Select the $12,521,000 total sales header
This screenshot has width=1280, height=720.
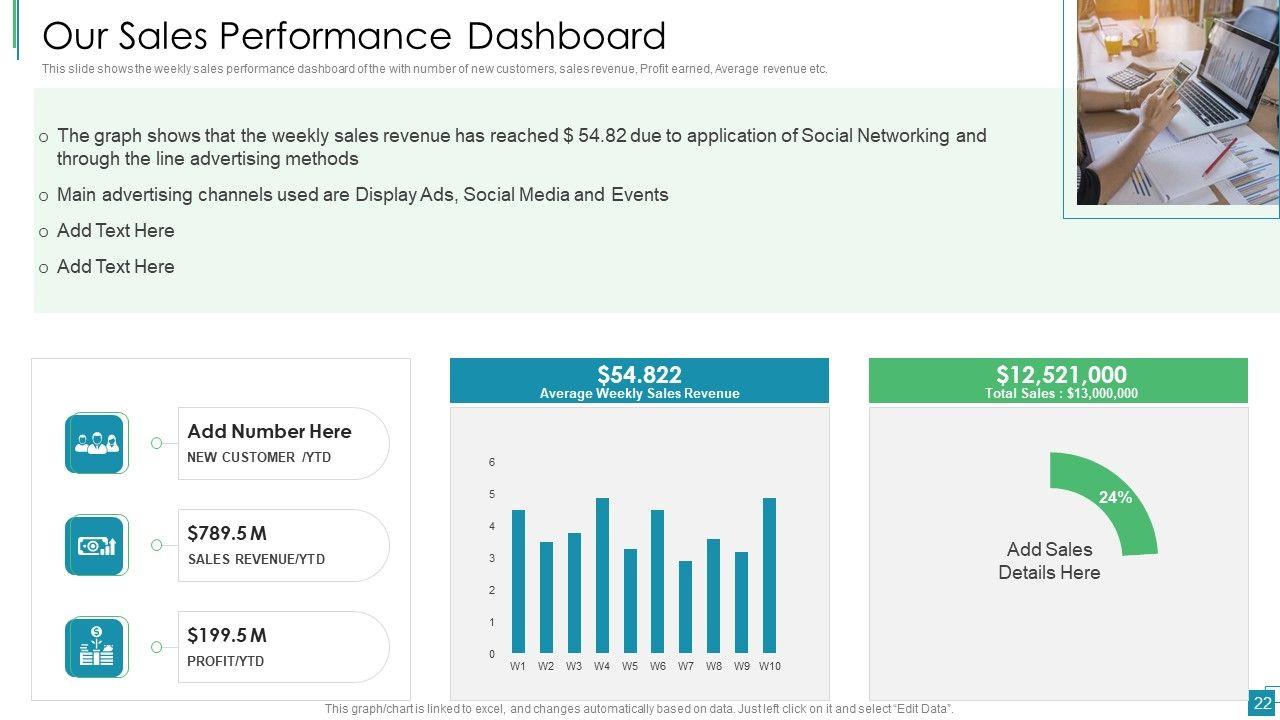[x=1060, y=375]
